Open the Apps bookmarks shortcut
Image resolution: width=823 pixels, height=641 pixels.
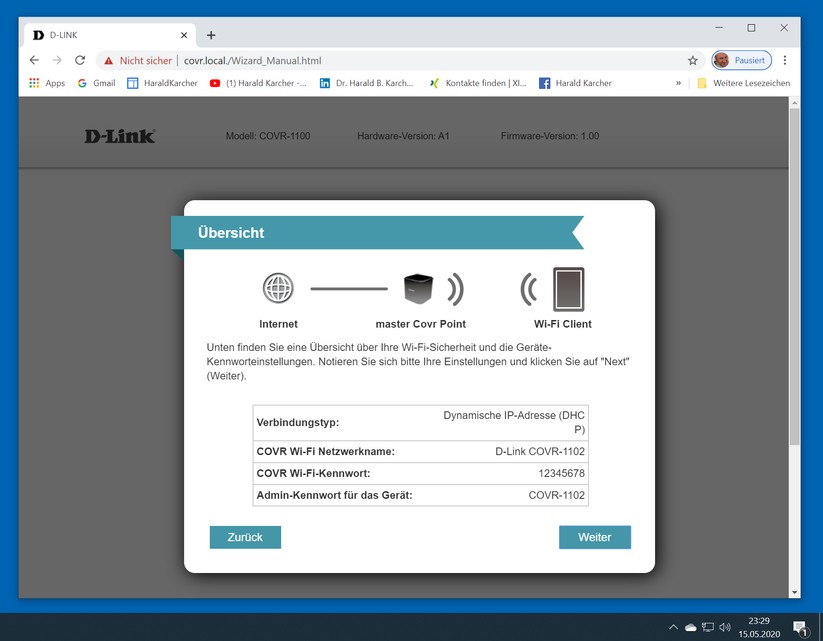46,83
